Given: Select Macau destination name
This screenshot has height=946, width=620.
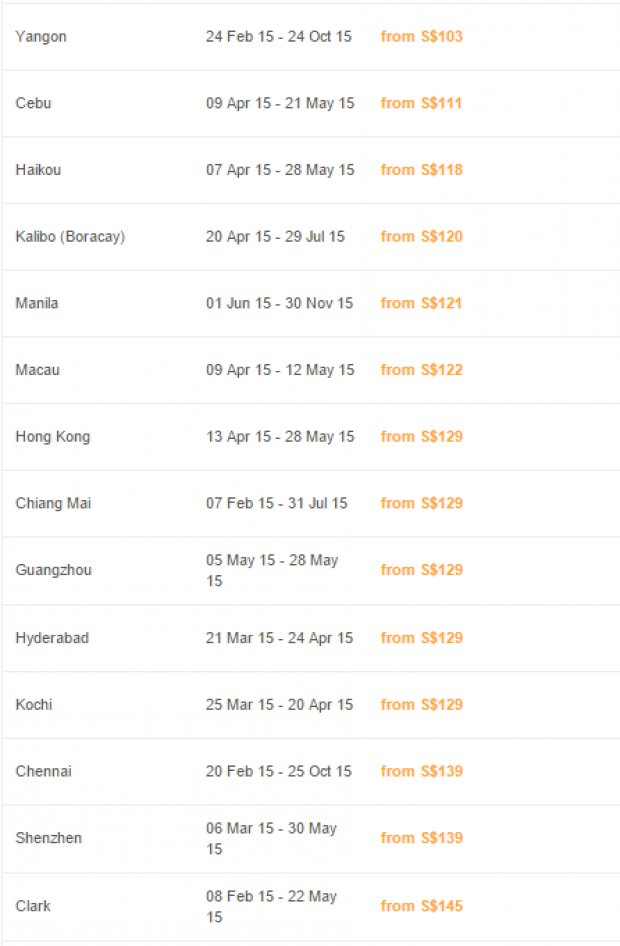Looking at the screenshot, I should [x=37, y=370].
